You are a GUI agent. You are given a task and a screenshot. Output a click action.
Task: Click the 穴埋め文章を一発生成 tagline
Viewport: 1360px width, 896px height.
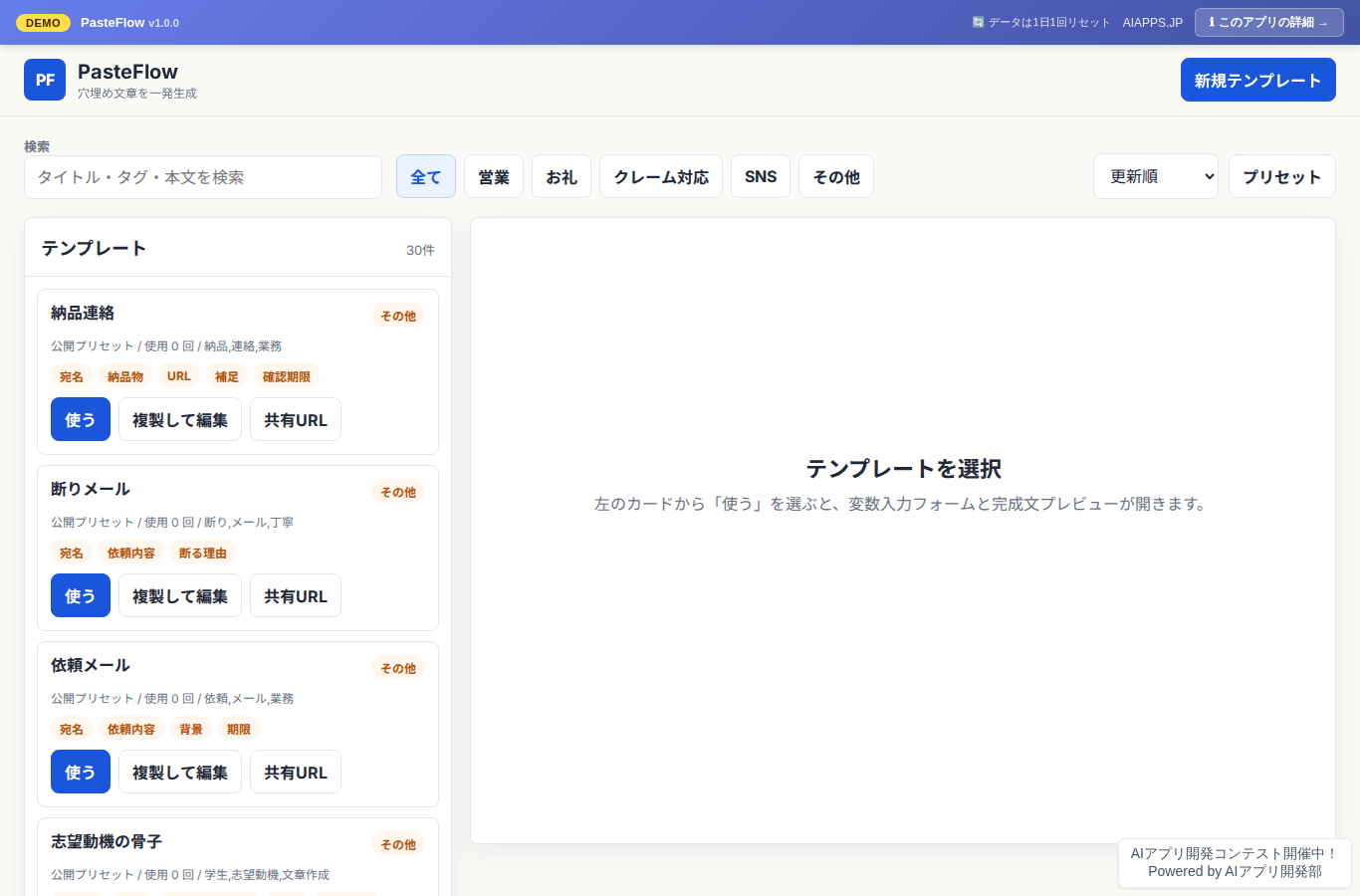(137, 94)
